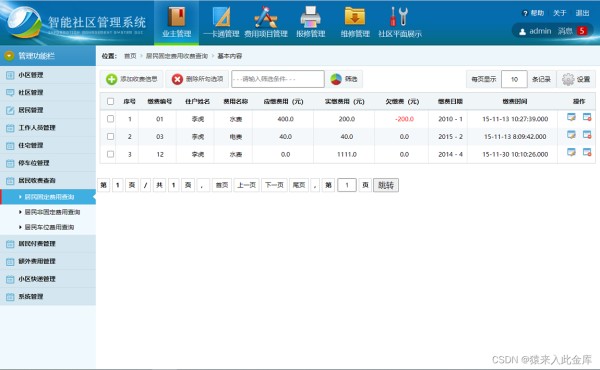600x370 pixels.
Task: Click the 智能社区管理系统 globe logo
Action: point(25,22)
